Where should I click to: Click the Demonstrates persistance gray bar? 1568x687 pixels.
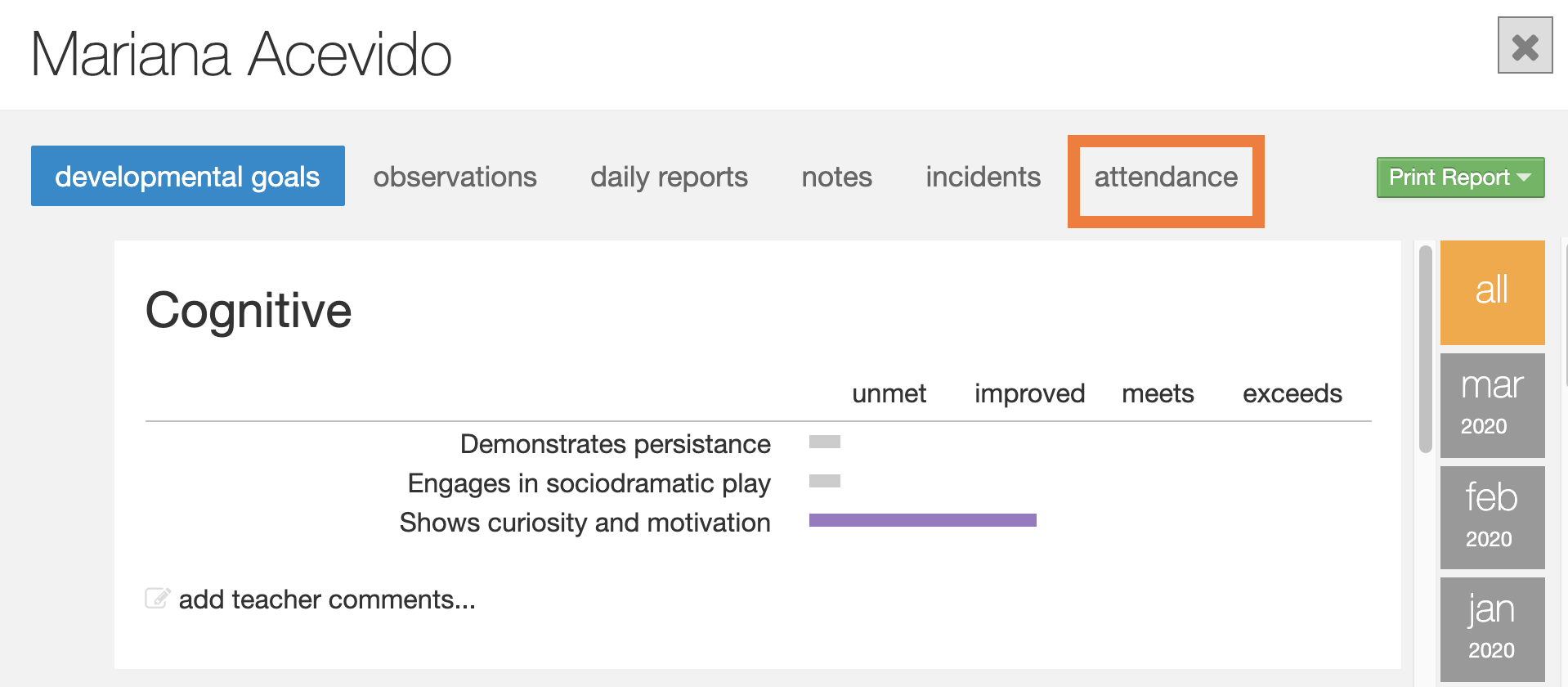pyautogui.click(x=824, y=442)
